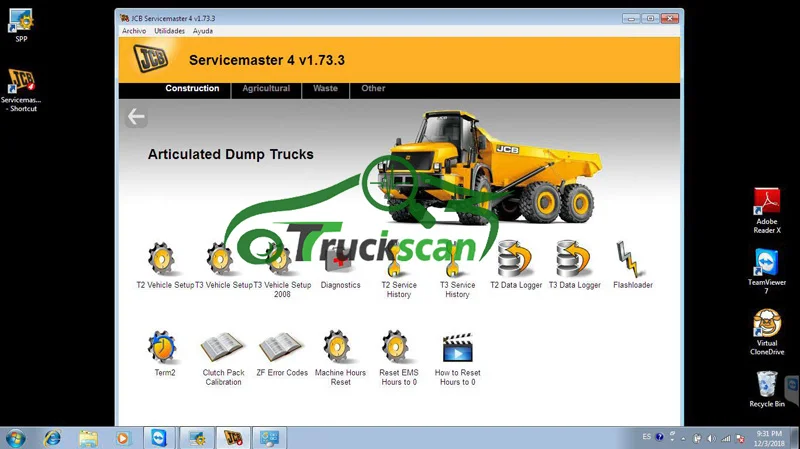Open Windows Explorer folder in taskbar

[x=88, y=438]
